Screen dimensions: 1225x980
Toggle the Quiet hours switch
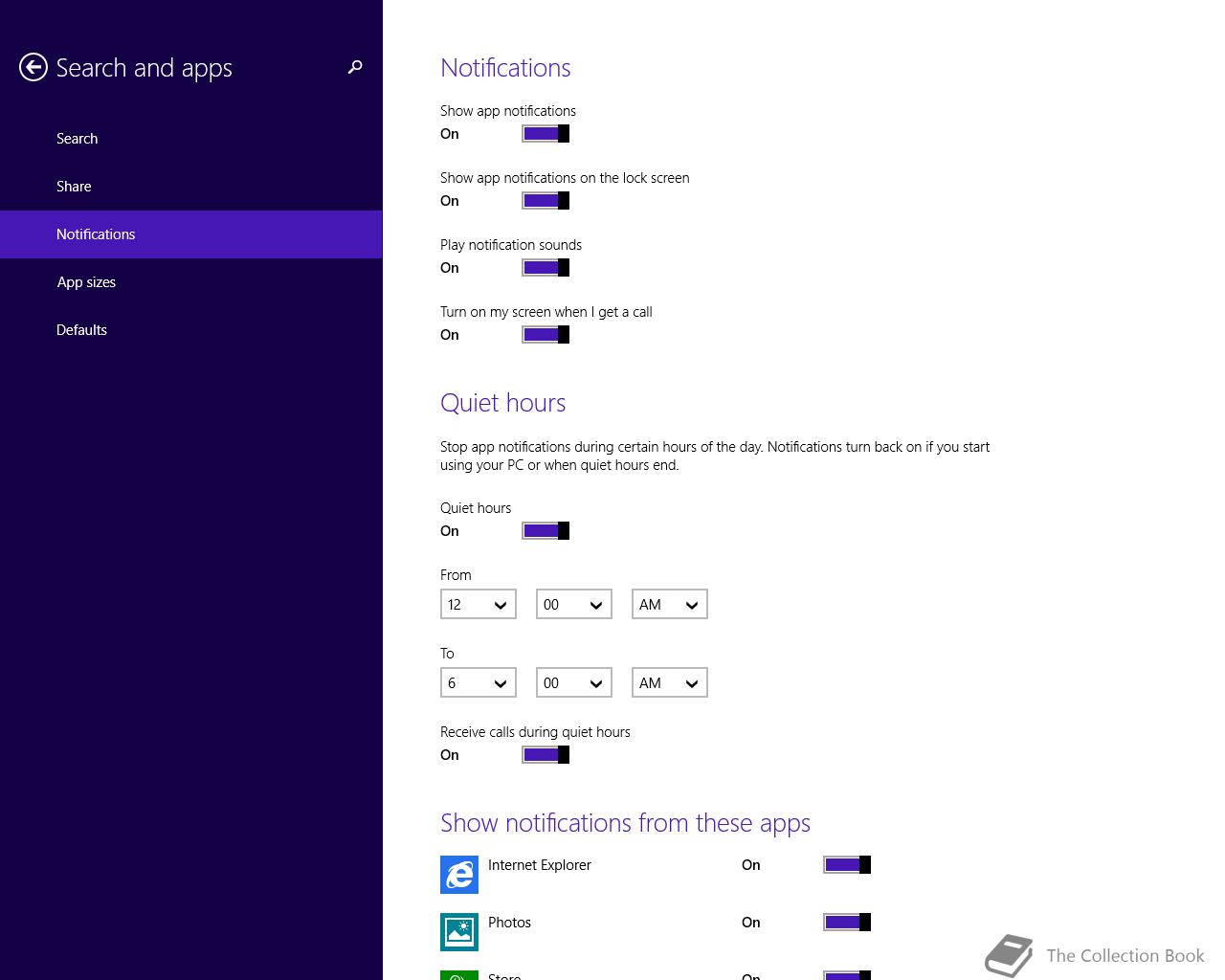coord(546,531)
